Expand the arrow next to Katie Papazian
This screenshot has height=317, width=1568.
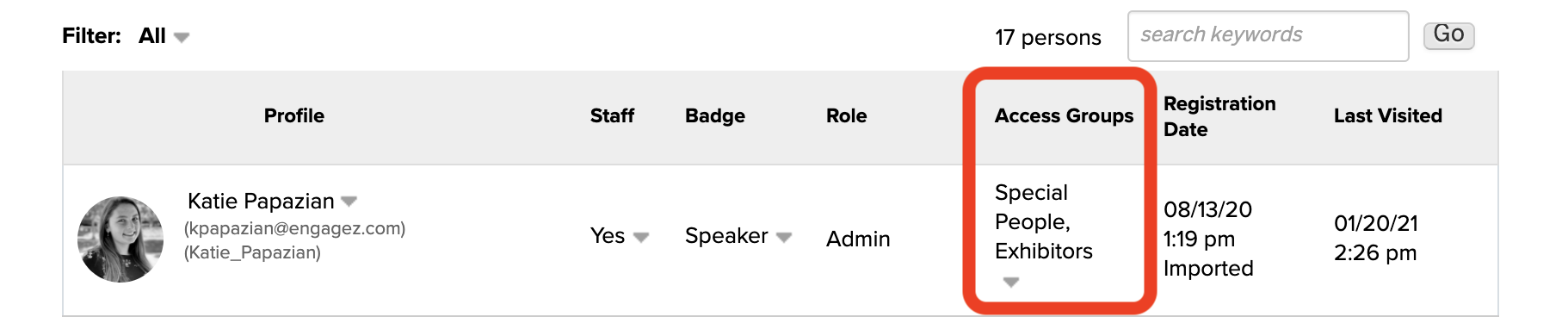point(349,202)
